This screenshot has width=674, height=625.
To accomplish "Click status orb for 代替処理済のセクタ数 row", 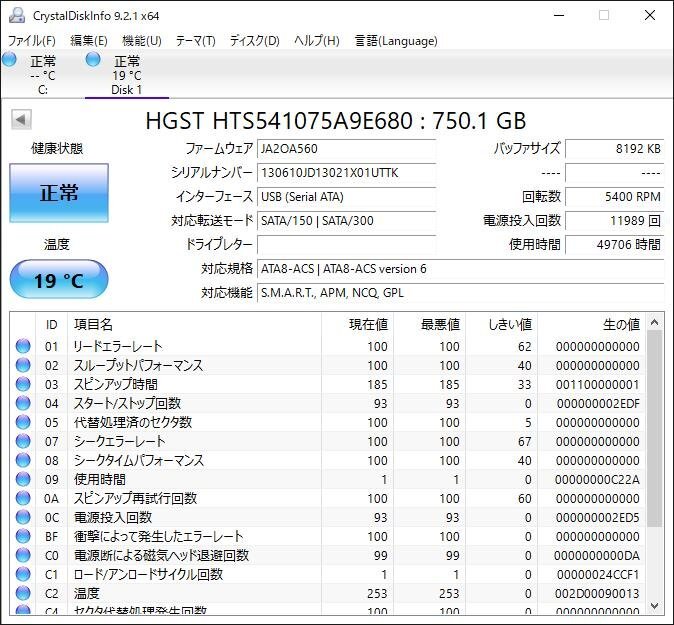I will coord(23,423).
